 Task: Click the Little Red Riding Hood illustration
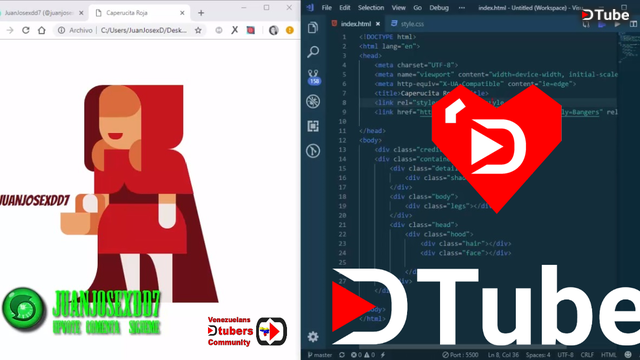pos(141,194)
